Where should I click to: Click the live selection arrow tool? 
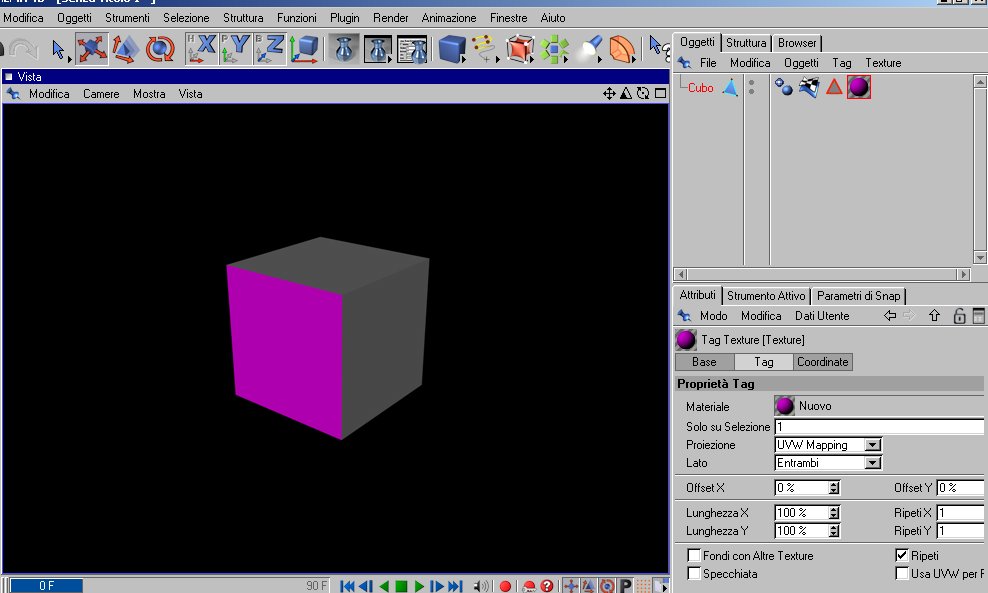[x=59, y=49]
